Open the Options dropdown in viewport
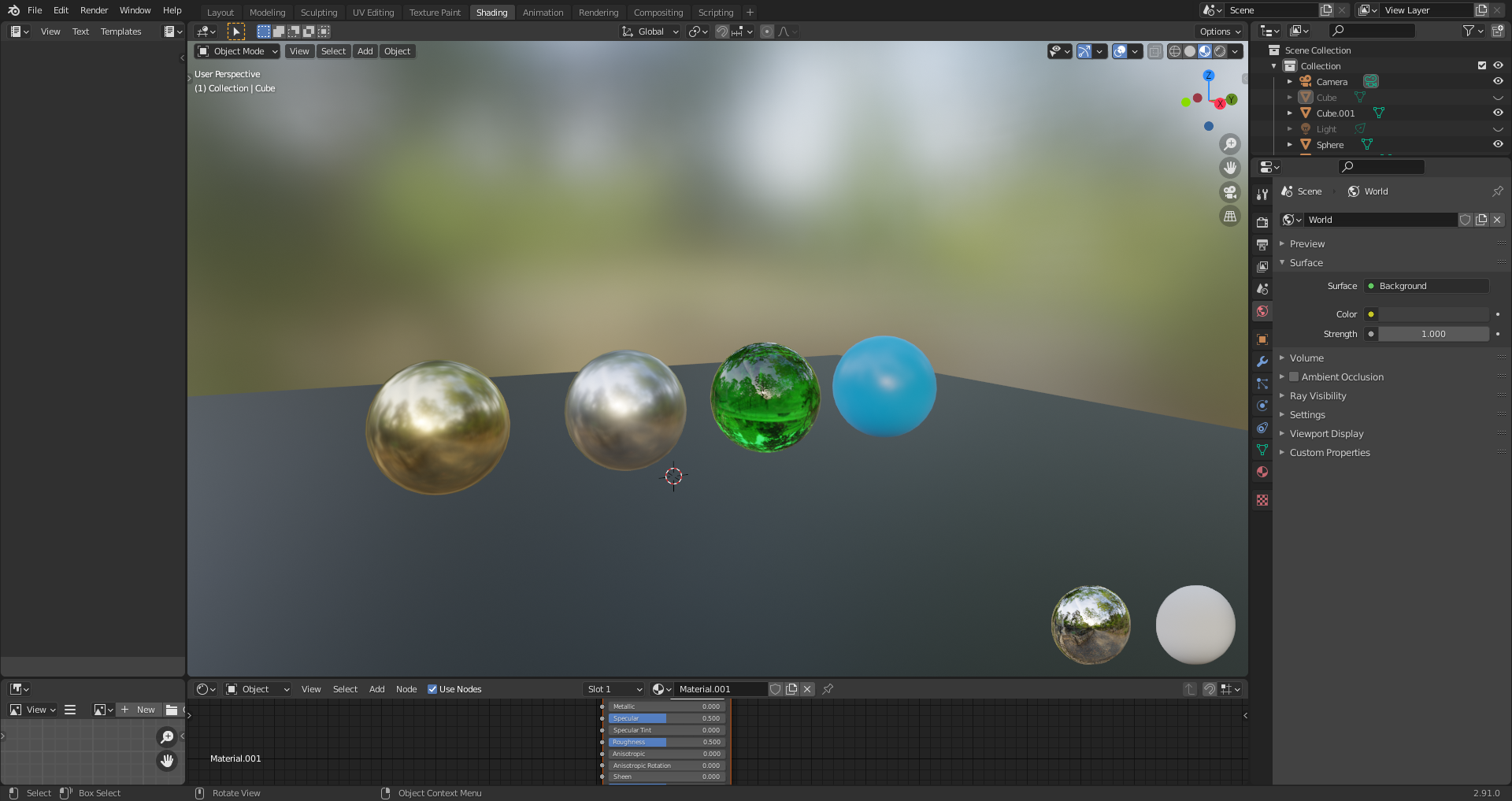 pos(1220,32)
